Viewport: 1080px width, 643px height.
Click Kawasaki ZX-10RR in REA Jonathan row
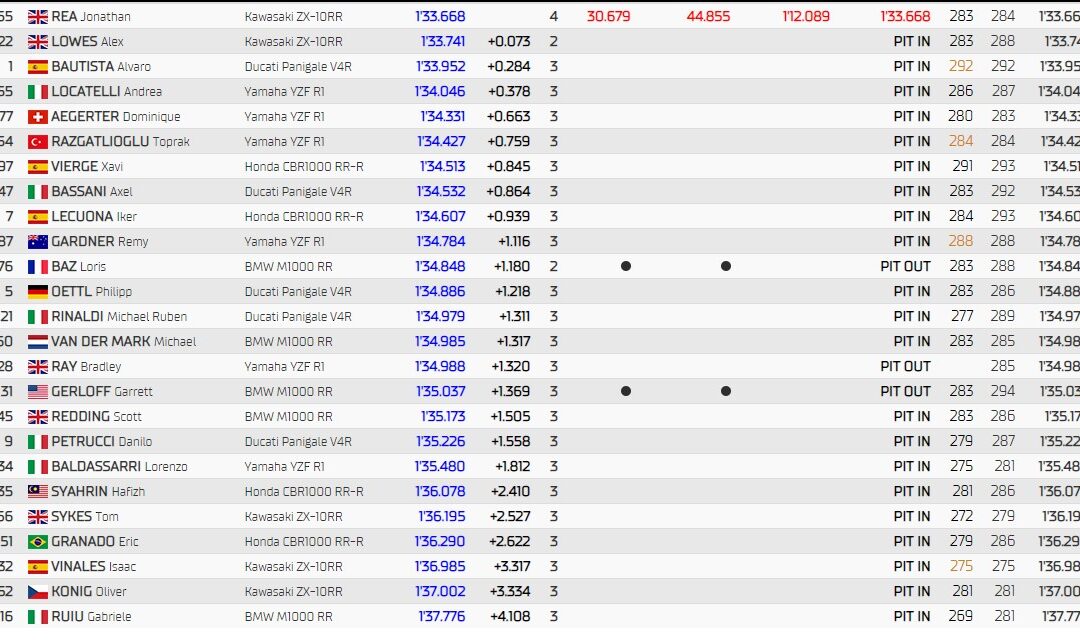[x=293, y=17]
